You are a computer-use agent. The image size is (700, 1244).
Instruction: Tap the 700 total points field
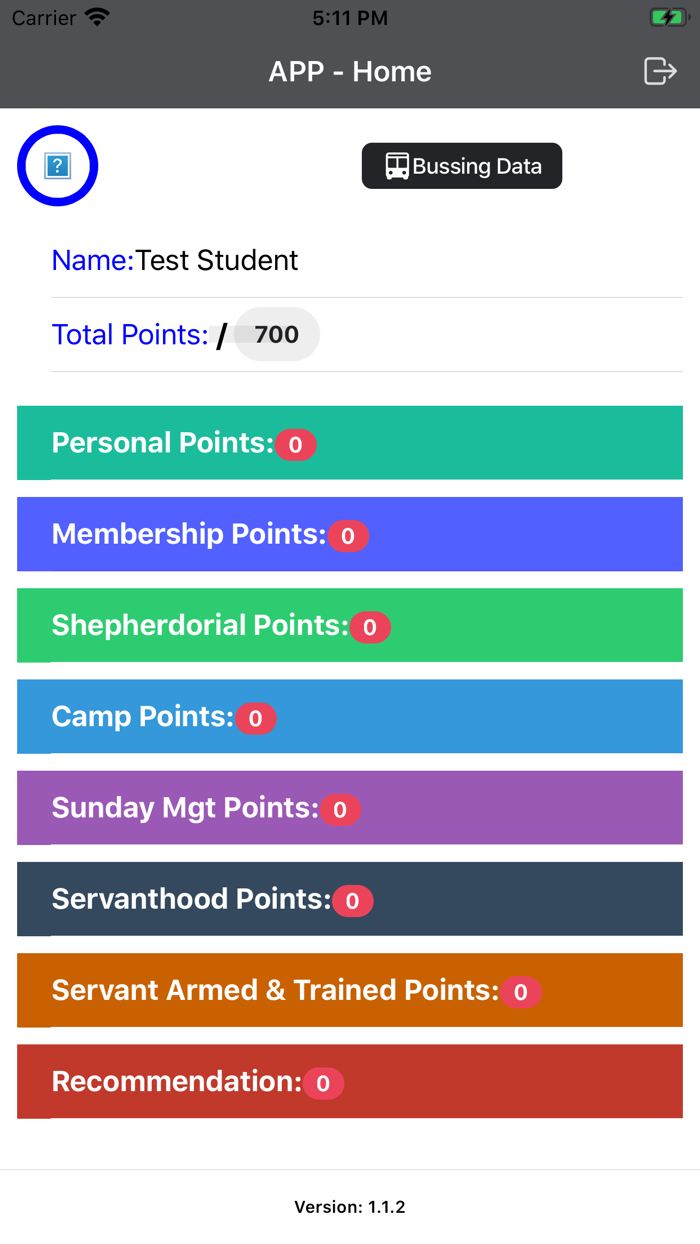tap(276, 334)
